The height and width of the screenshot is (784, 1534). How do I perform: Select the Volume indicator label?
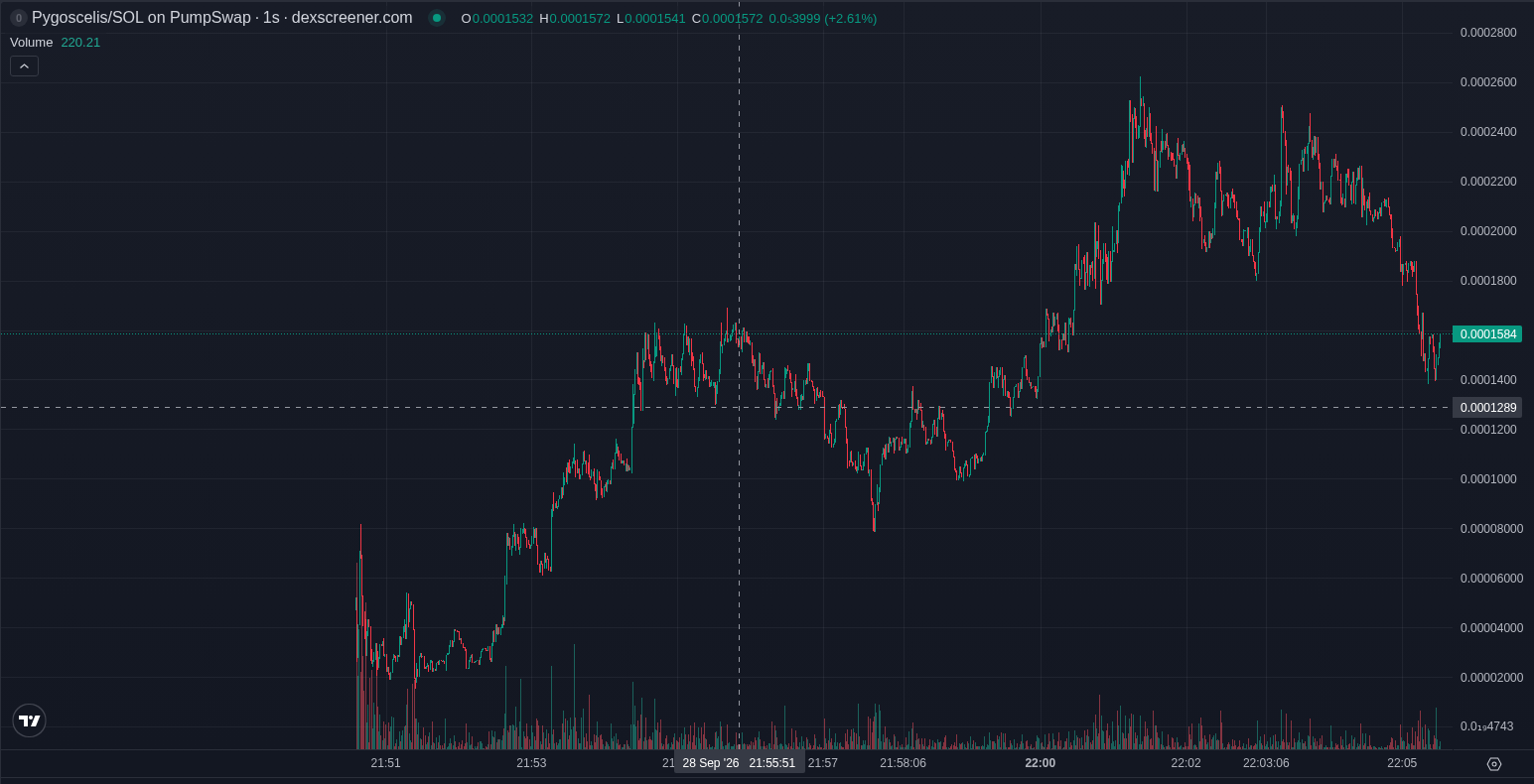point(31,42)
